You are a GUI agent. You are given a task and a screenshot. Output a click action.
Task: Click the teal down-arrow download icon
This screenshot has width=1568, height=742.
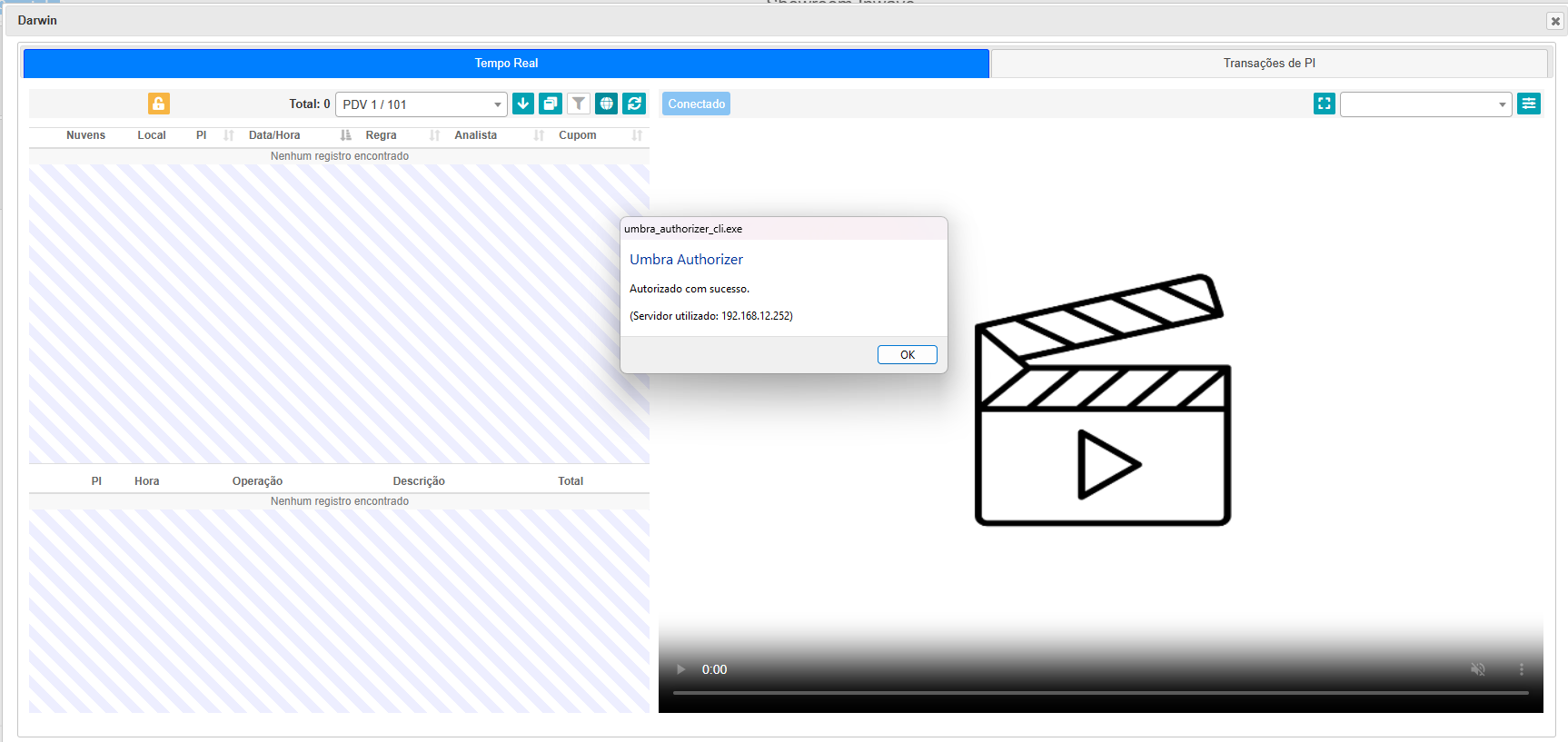523,104
